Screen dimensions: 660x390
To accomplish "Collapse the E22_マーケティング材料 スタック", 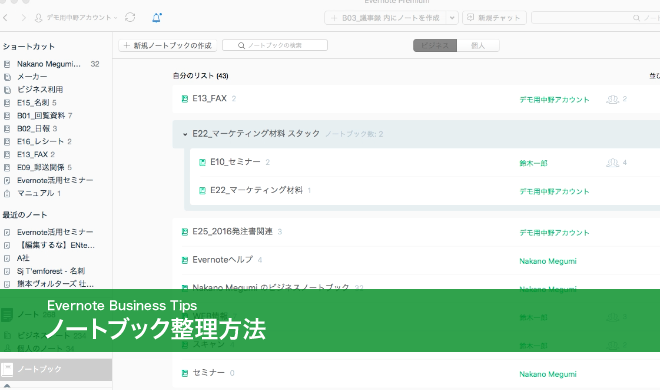I will [x=185, y=135].
